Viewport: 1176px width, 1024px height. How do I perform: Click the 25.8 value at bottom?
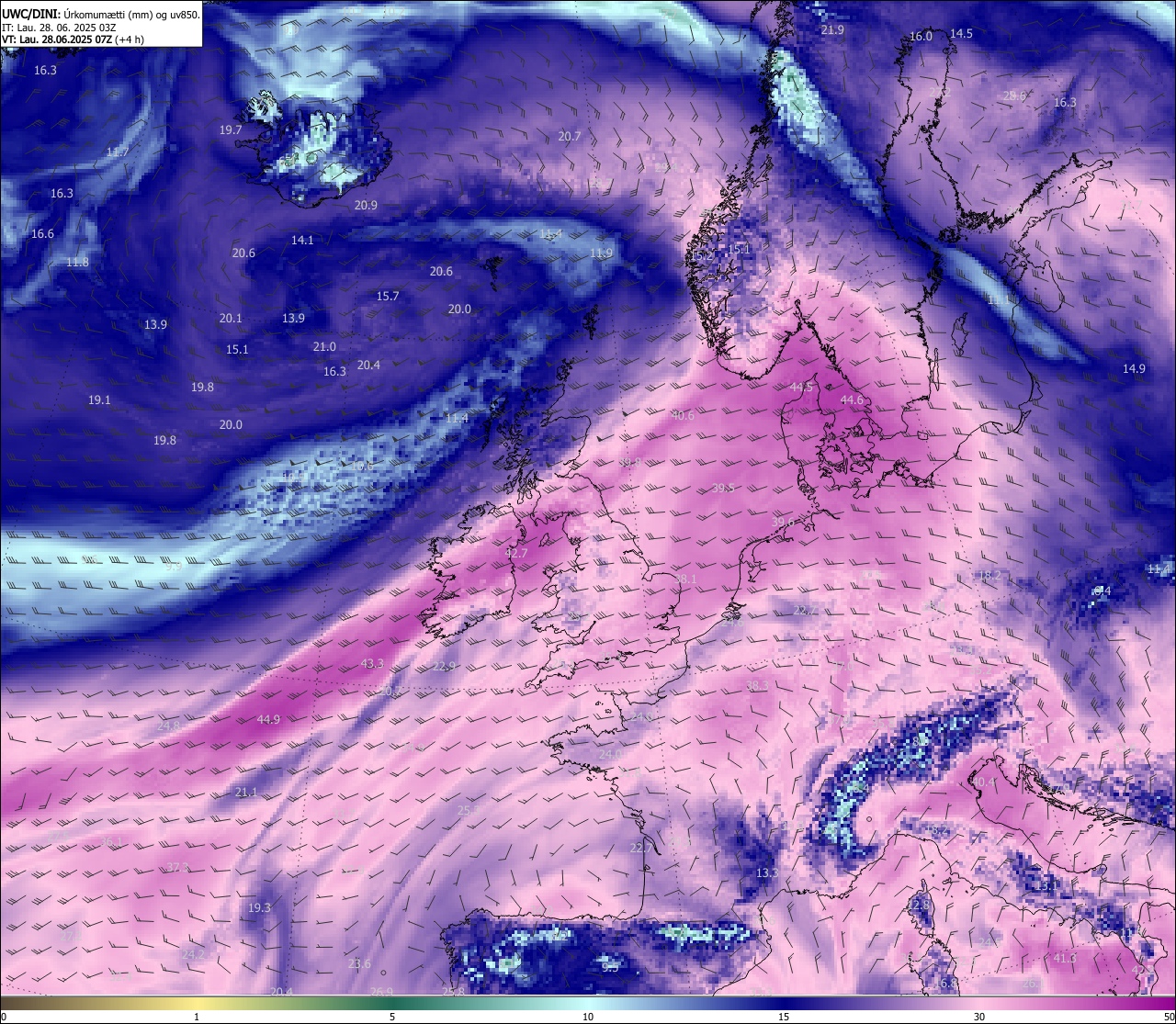coord(453,991)
